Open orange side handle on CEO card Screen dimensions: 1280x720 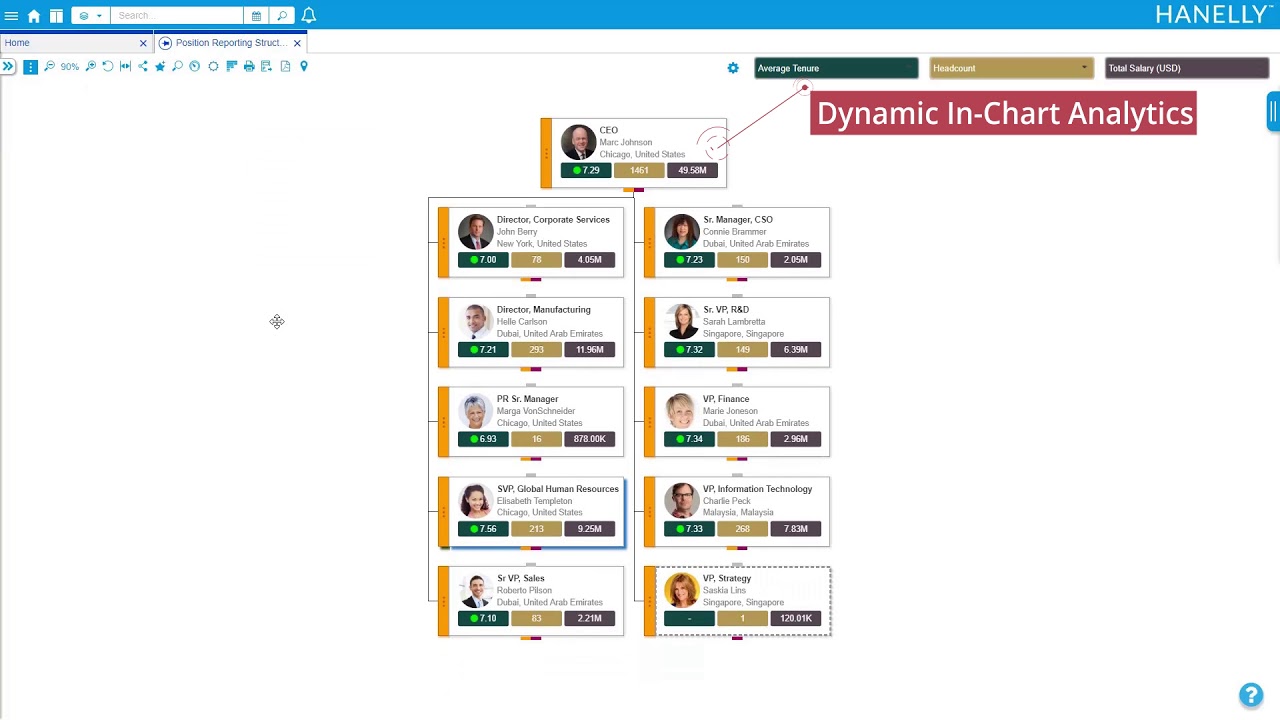tap(546, 153)
